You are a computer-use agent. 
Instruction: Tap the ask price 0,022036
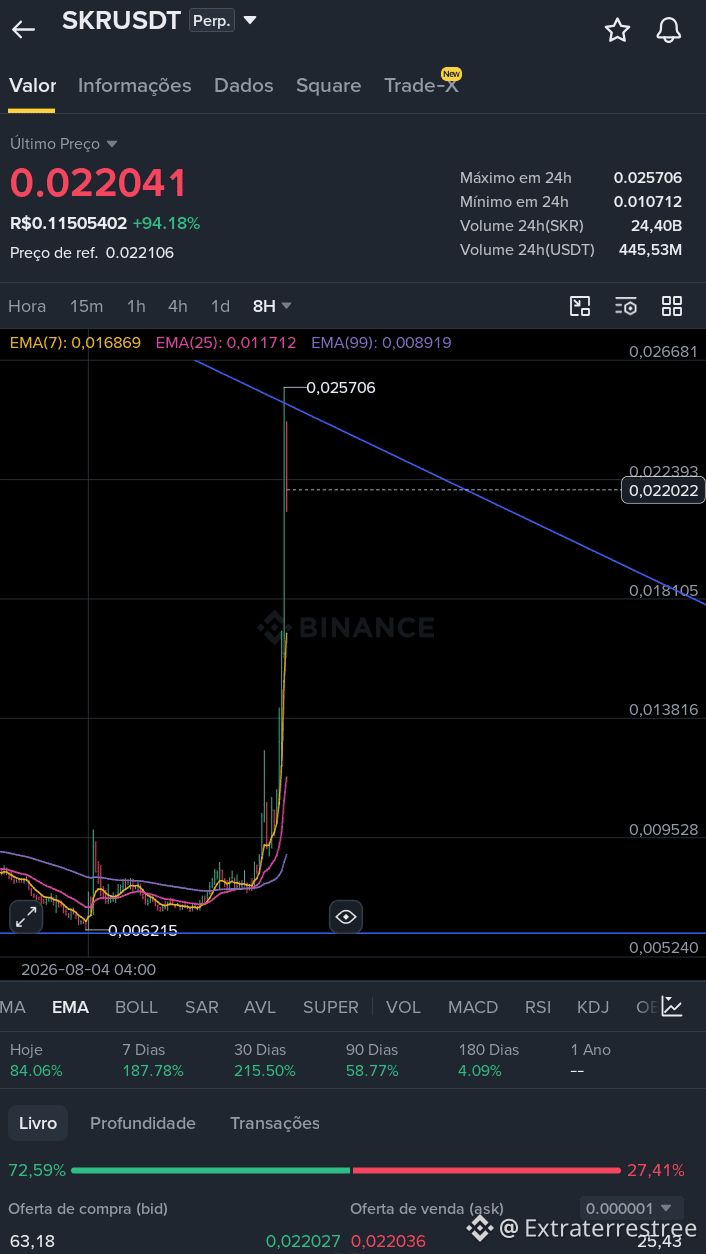(x=388, y=1241)
